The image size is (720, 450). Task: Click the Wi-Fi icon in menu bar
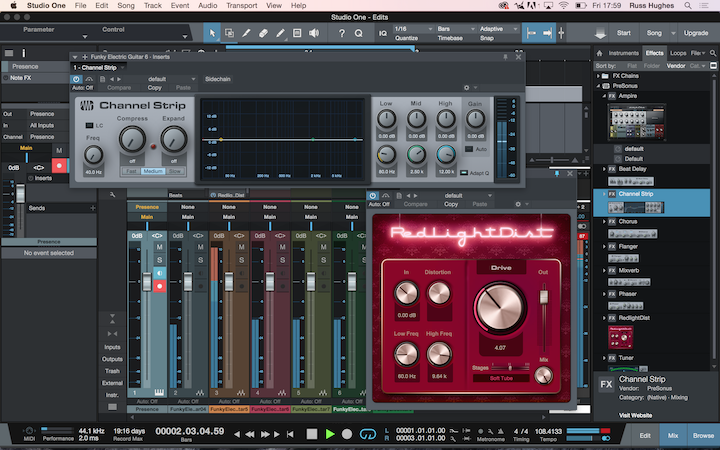pyautogui.click(x=564, y=6)
